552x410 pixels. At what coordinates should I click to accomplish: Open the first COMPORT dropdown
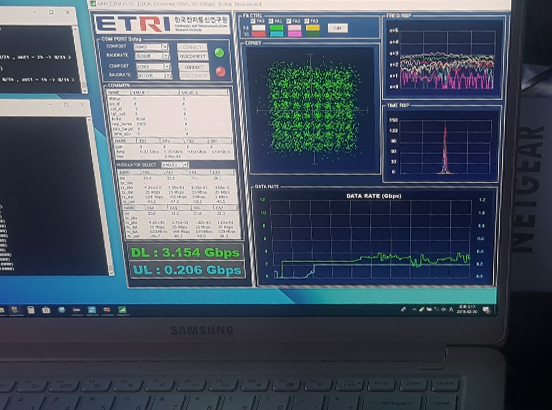tap(151, 46)
